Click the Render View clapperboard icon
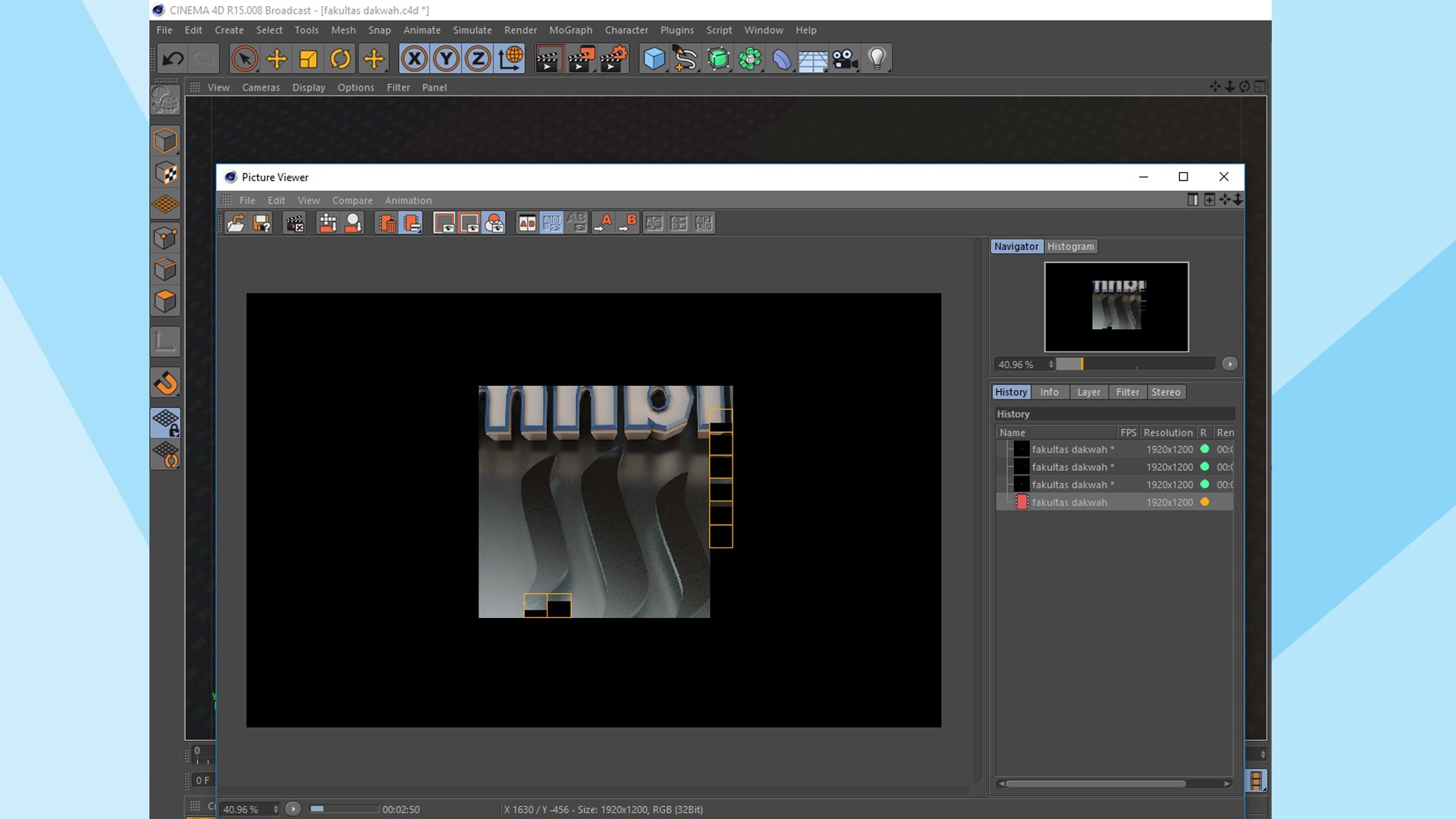 coord(549,58)
